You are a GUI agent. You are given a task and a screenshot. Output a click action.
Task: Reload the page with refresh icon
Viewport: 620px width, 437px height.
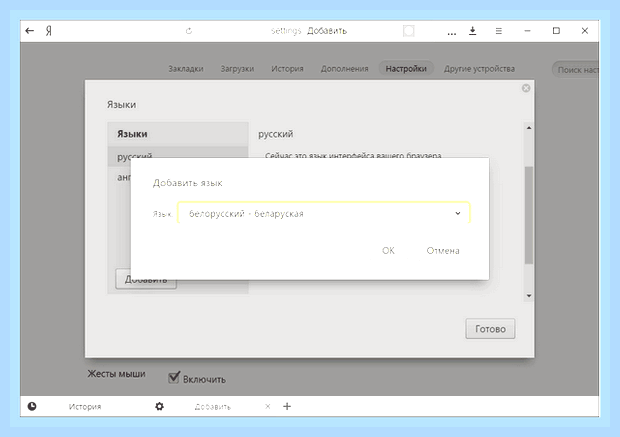click(189, 31)
